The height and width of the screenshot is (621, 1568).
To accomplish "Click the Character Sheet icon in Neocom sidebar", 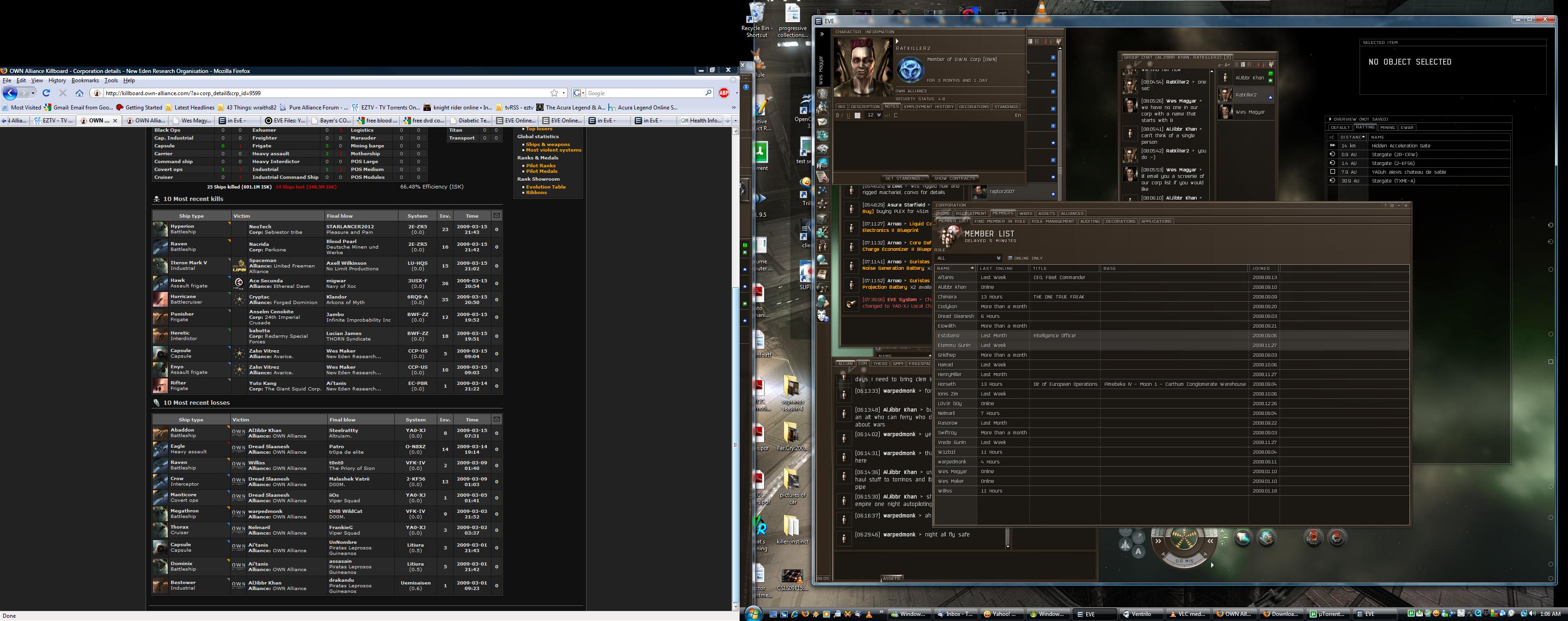I will [x=823, y=94].
